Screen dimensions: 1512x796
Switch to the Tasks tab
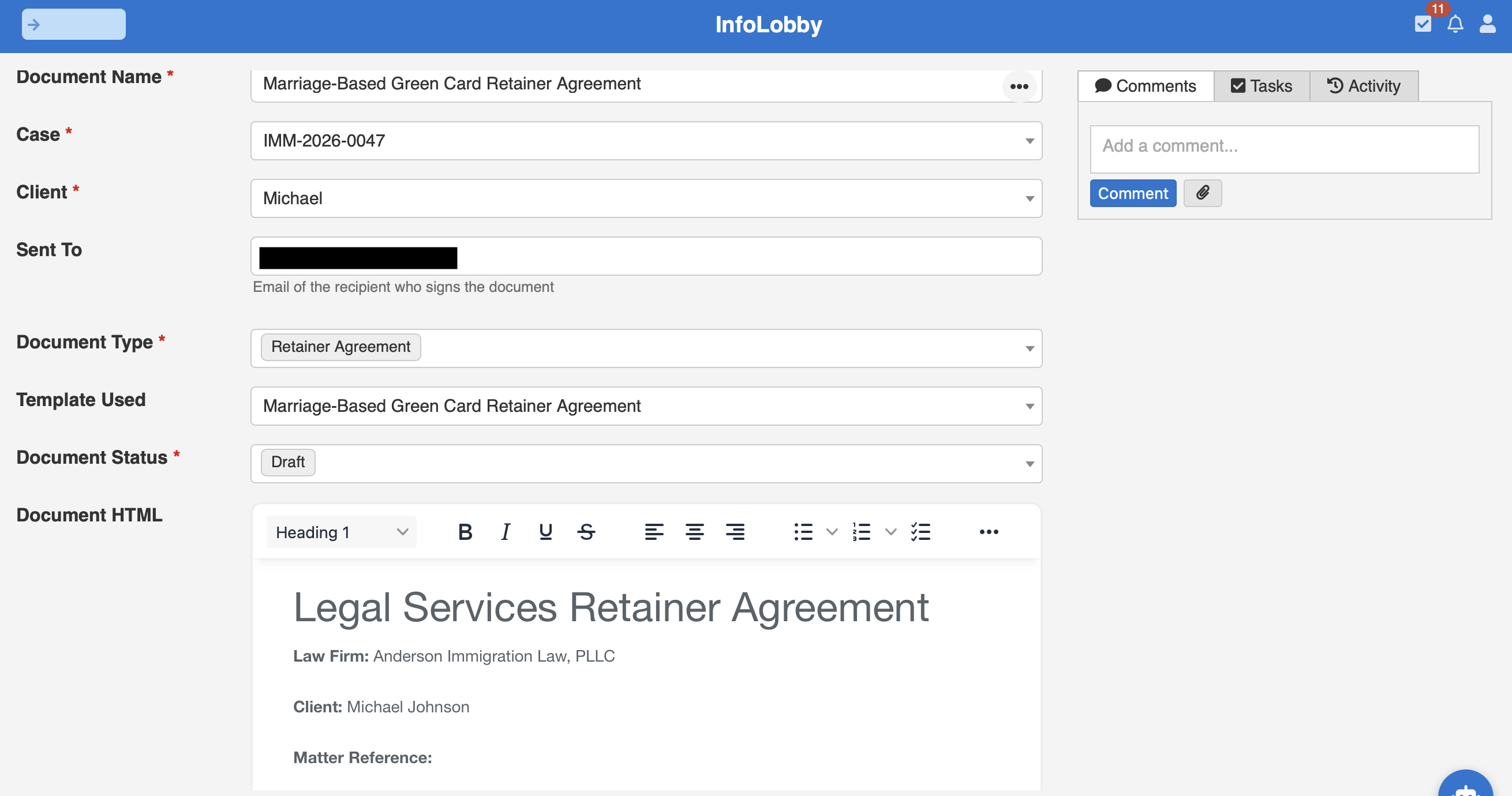pos(1262,85)
